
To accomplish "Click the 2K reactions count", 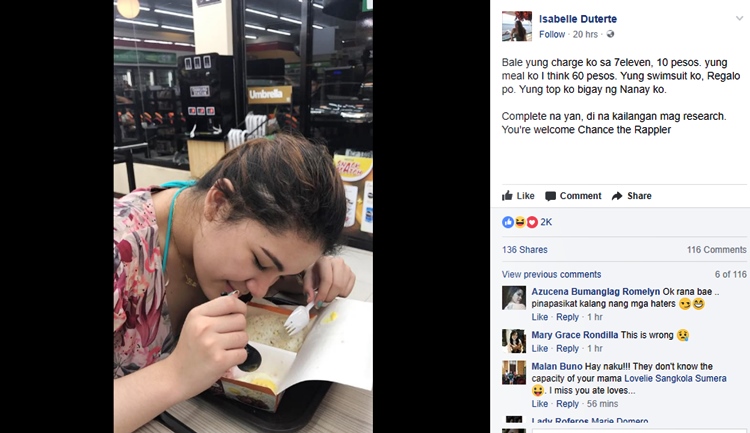I will point(546,222).
